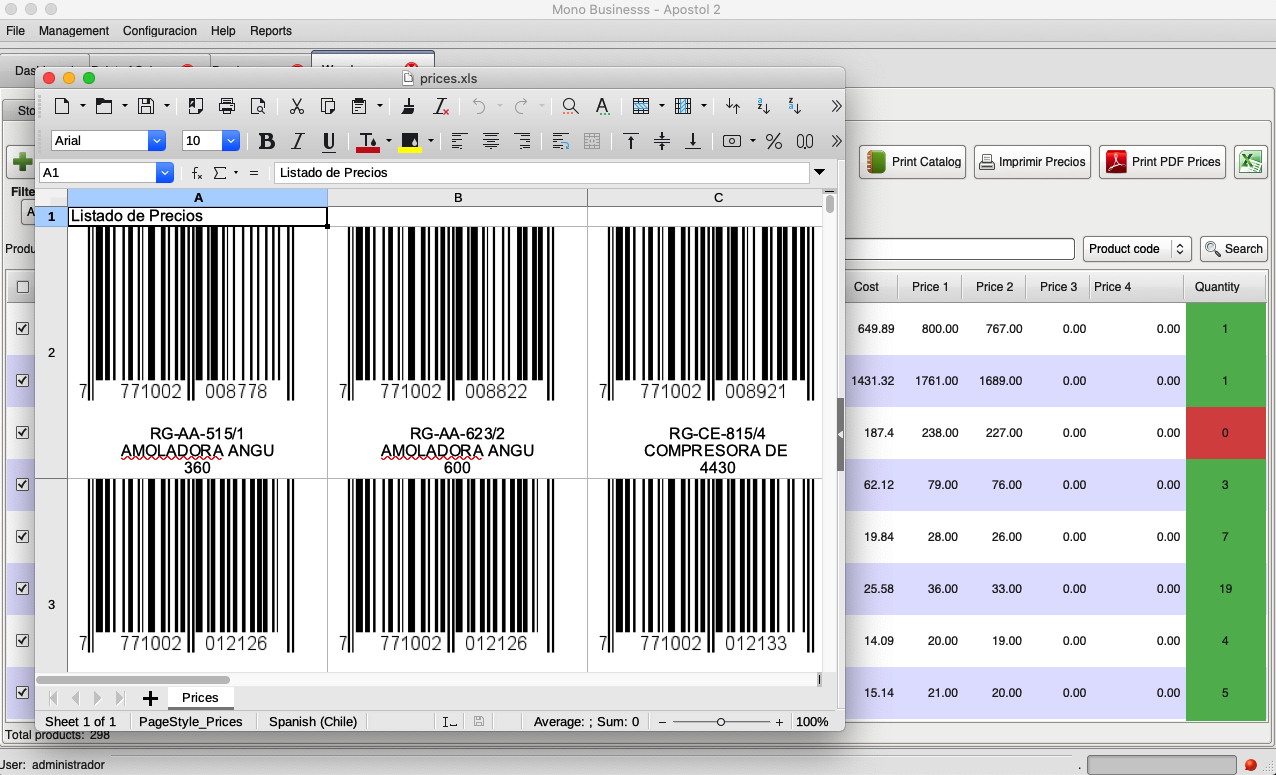Uncheck the first product row checkbox

23,329
